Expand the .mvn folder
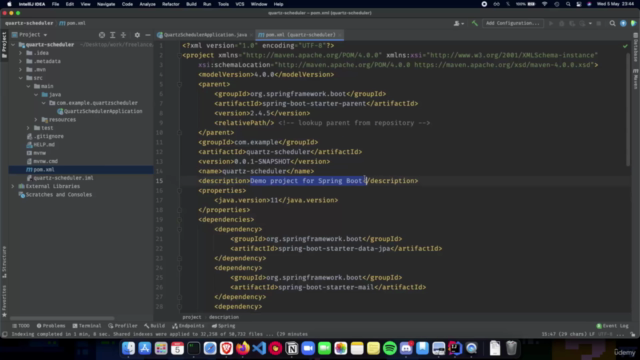Image resolution: width=640 pixels, height=360 pixels. pyautogui.click(x=20, y=70)
